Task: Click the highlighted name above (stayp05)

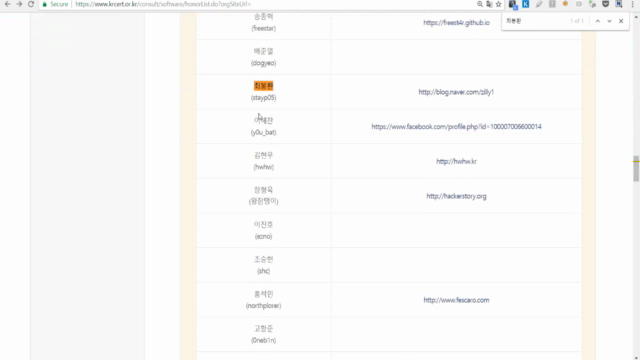Action: tap(263, 86)
